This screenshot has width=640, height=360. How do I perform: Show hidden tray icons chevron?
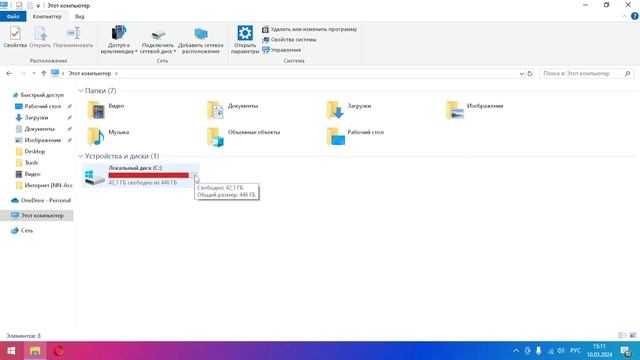click(x=516, y=351)
